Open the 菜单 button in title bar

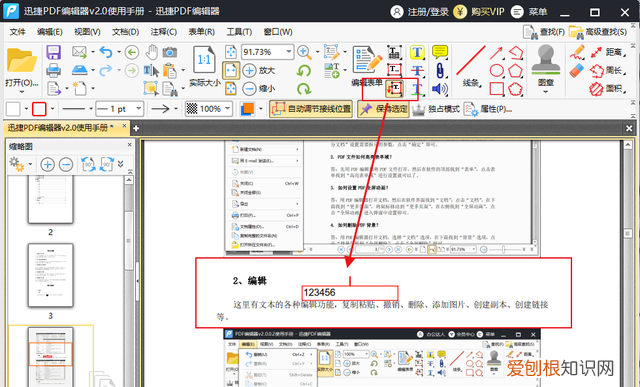(x=529, y=12)
